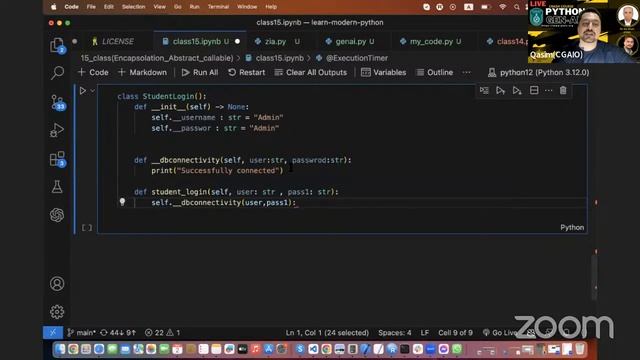This screenshot has width=640, height=360.
Task: Open WhatsApp from the Dock
Action: tap(457, 349)
